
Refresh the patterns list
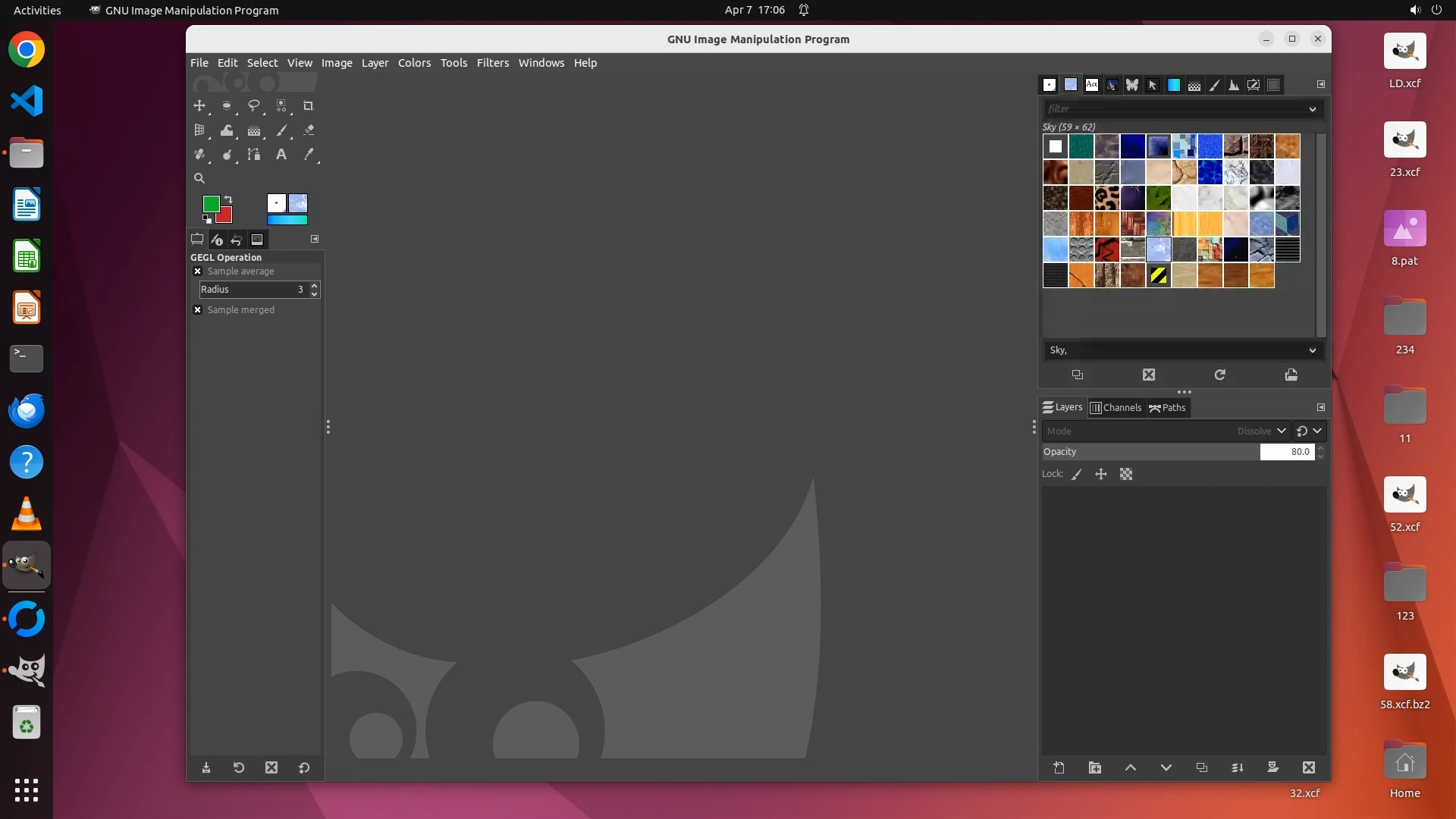coord(1219,375)
